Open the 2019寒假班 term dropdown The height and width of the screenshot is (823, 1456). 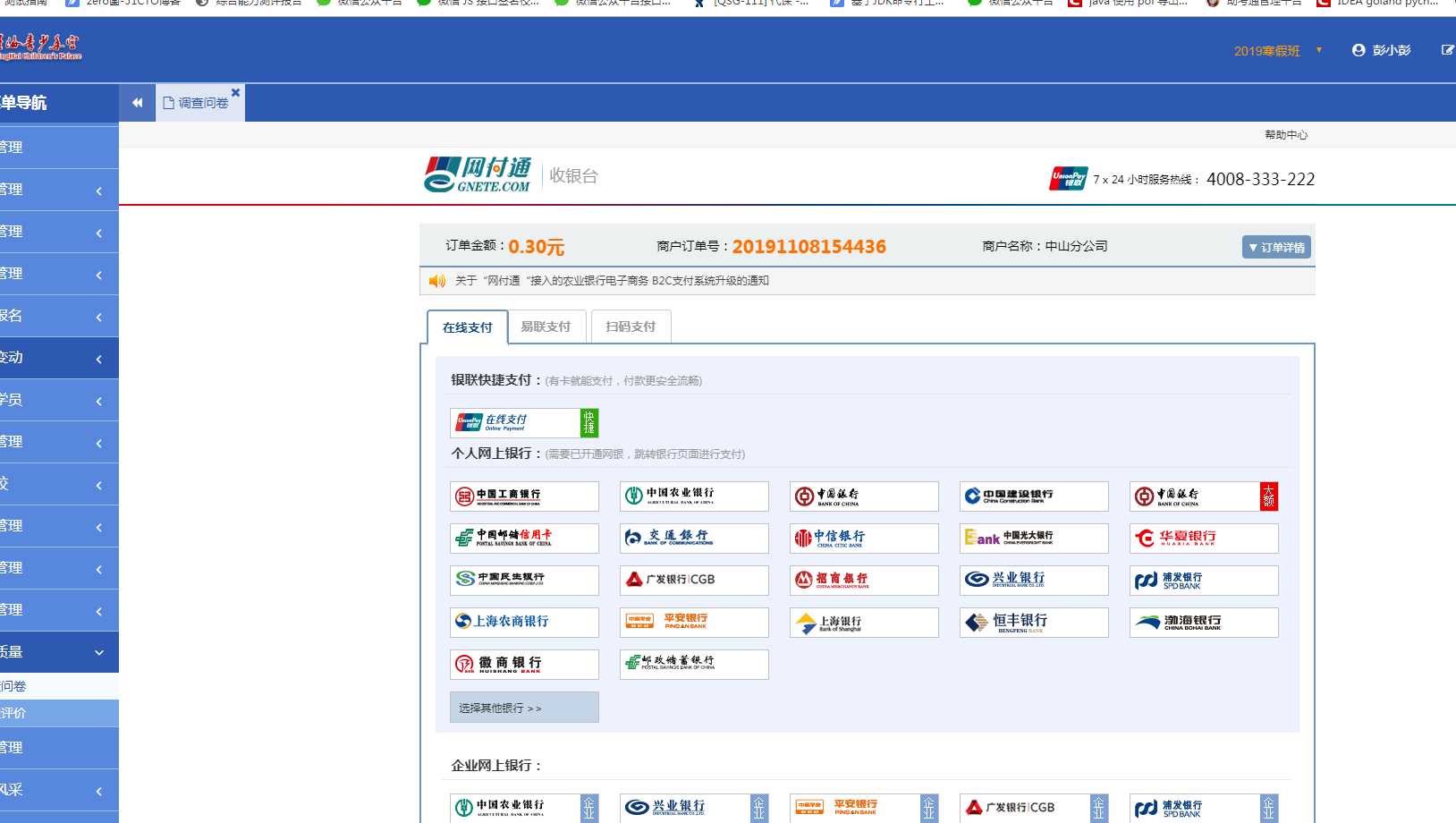click(1278, 51)
